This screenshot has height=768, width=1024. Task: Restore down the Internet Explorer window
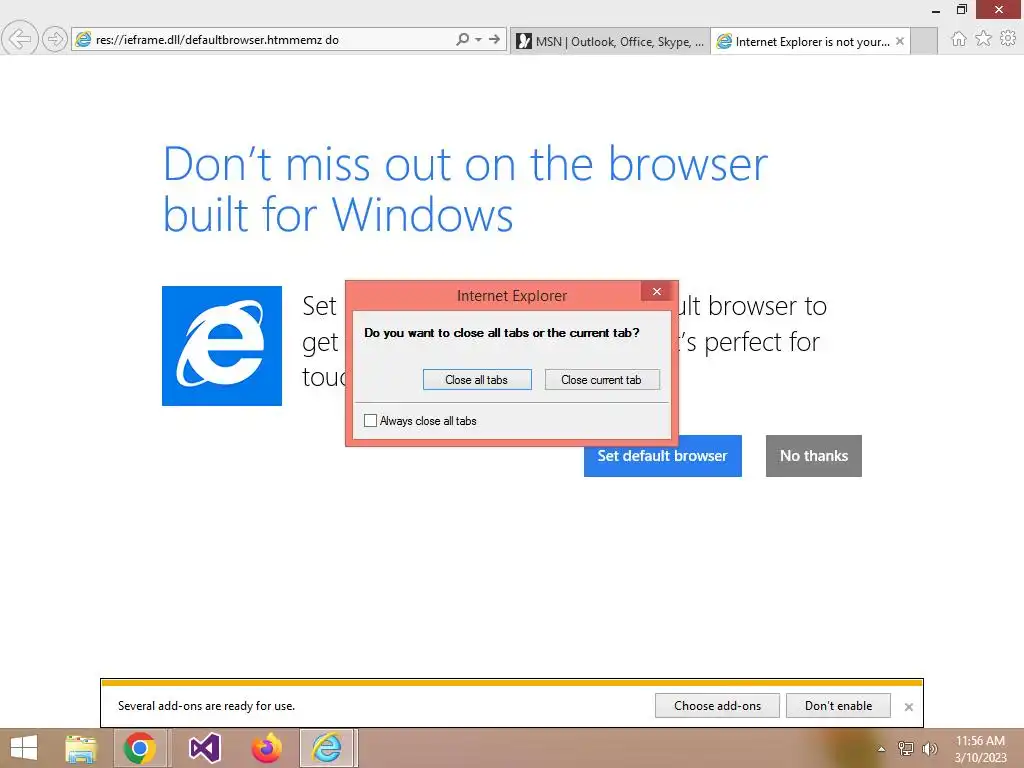coord(961,9)
